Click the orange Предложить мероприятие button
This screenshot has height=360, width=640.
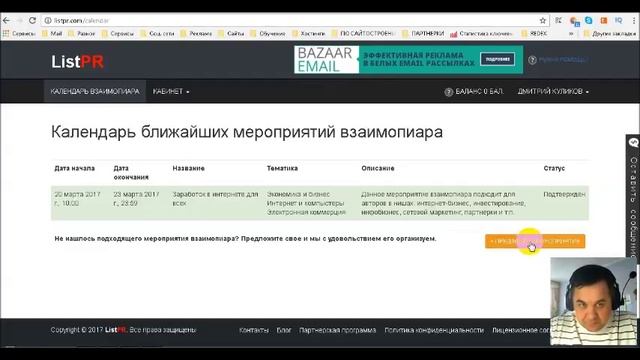point(535,241)
